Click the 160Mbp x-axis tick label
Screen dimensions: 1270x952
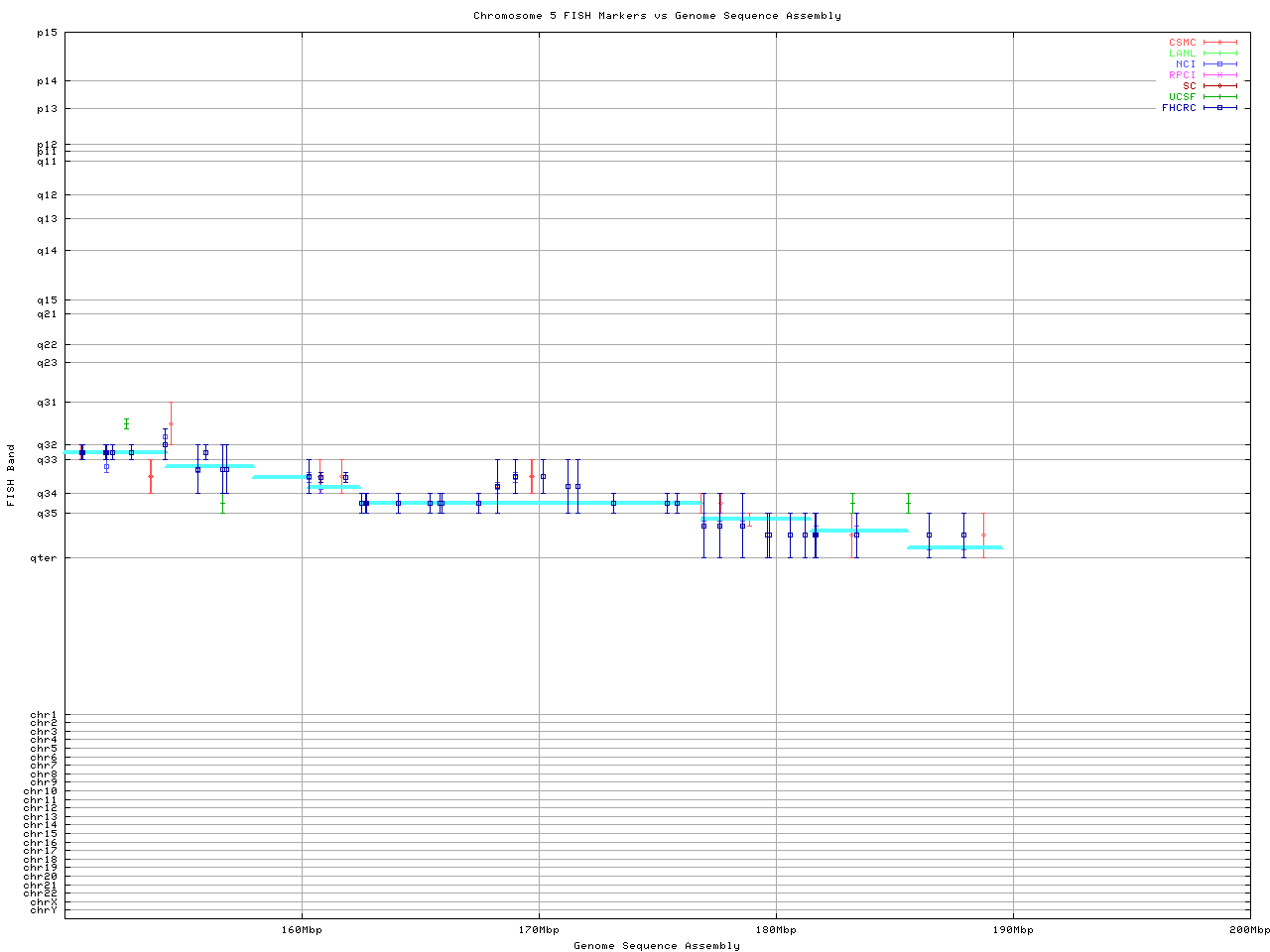[x=302, y=930]
